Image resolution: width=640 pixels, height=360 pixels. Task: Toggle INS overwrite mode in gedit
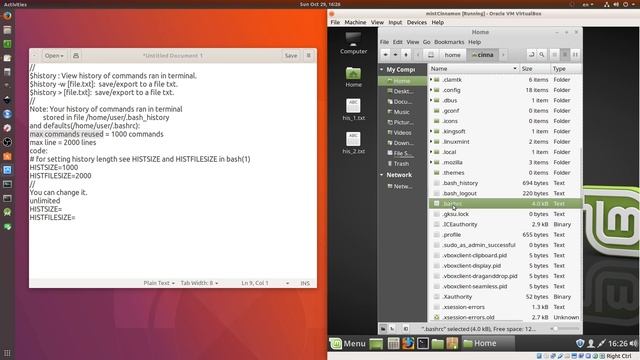[x=305, y=283]
